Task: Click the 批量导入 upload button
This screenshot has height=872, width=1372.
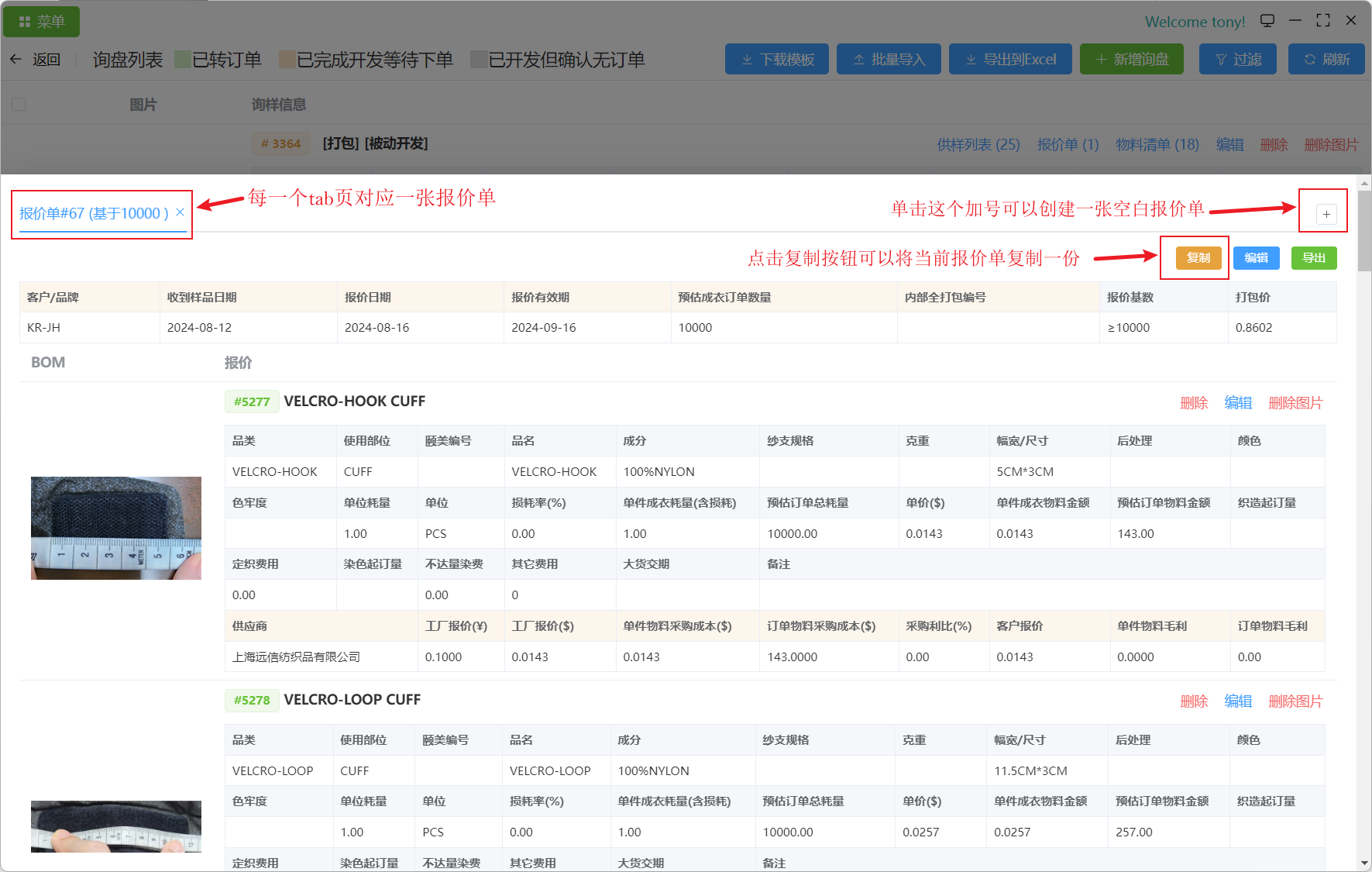Action: point(889,60)
